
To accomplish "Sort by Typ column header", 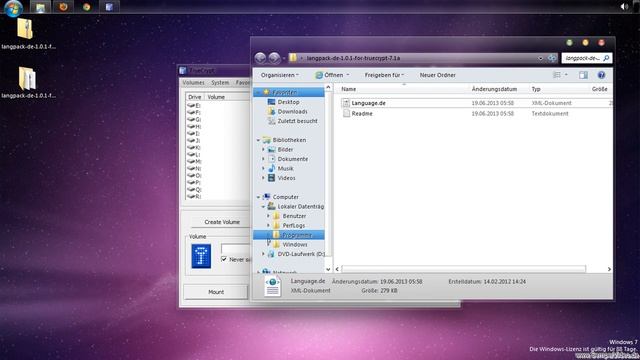I will (x=536, y=89).
